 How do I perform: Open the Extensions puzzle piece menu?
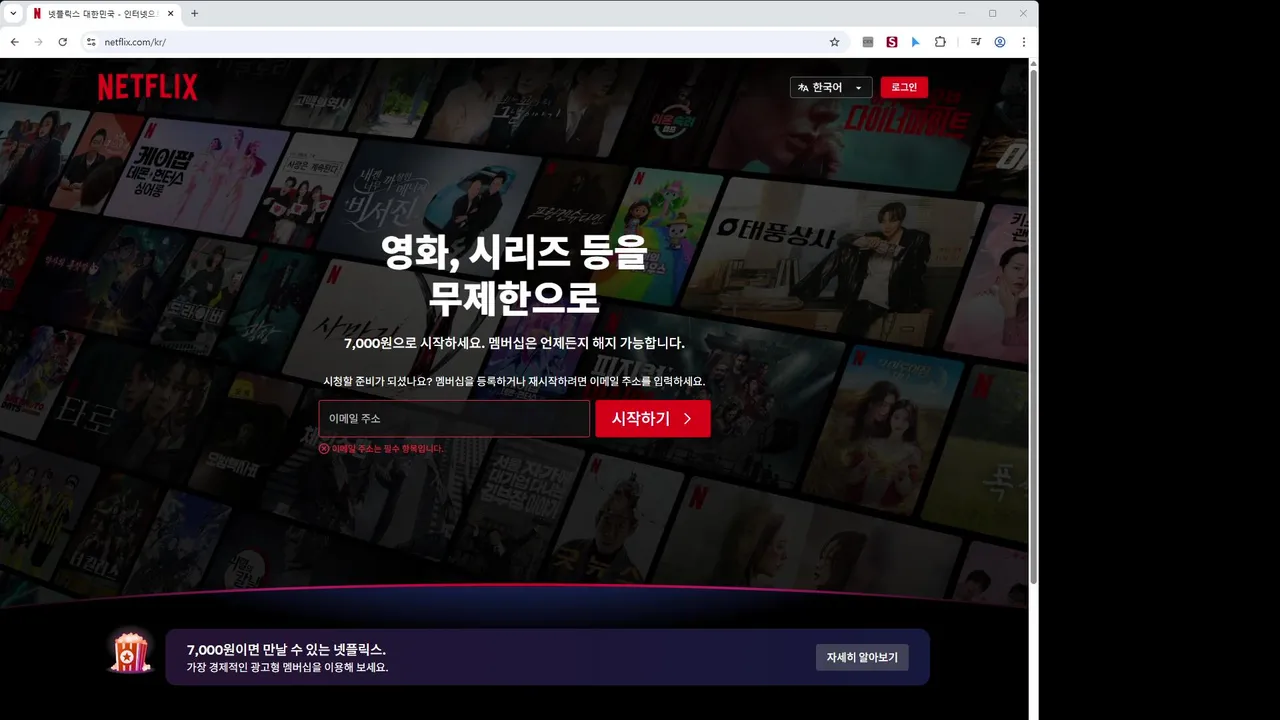pyautogui.click(x=940, y=42)
